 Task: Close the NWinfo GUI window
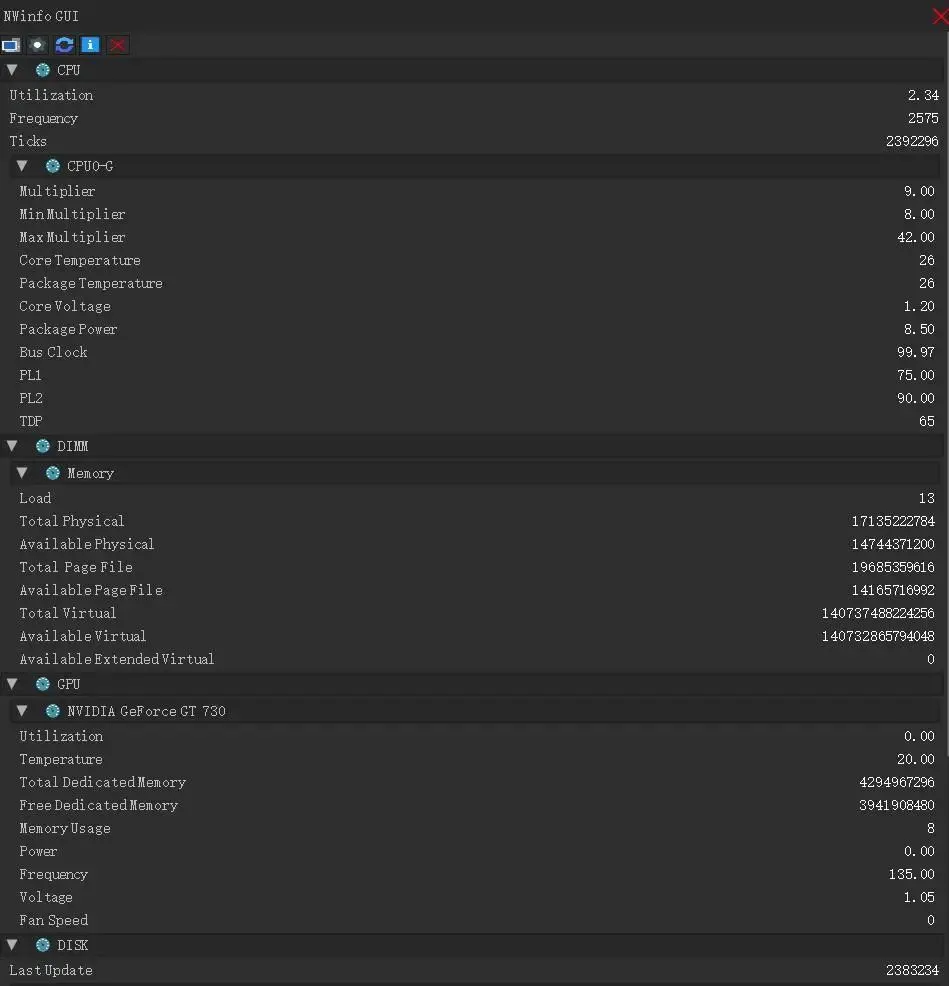941,16
